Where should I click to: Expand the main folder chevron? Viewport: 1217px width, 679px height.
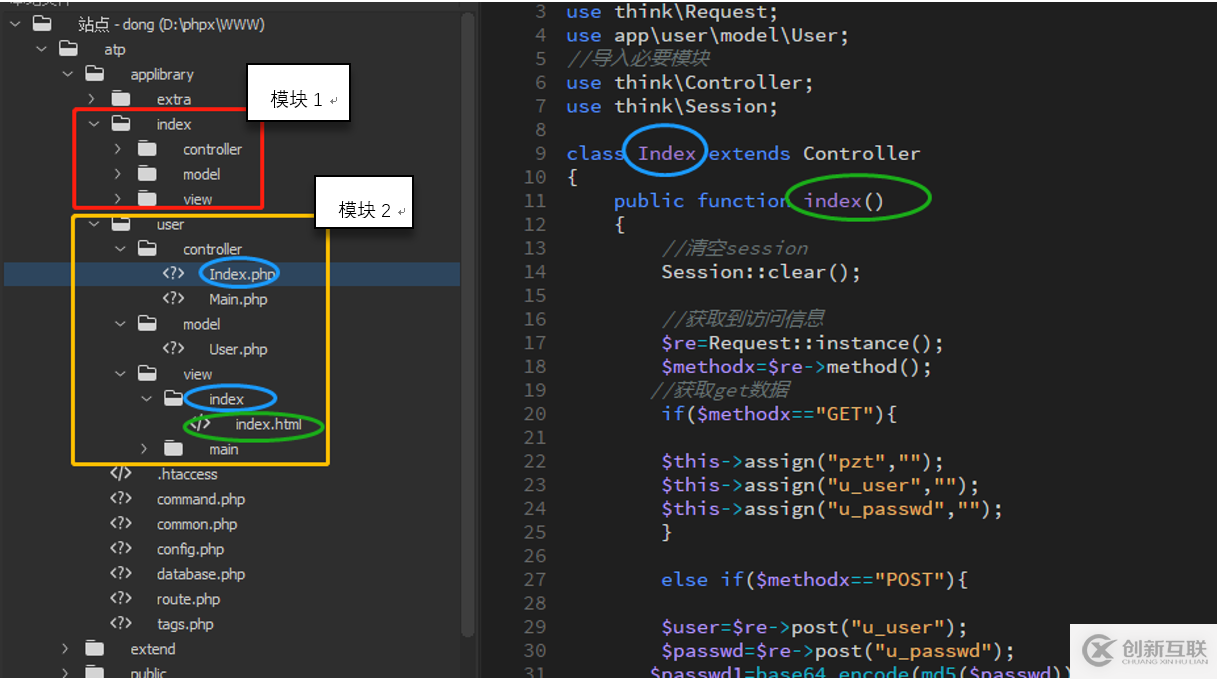(145, 449)
